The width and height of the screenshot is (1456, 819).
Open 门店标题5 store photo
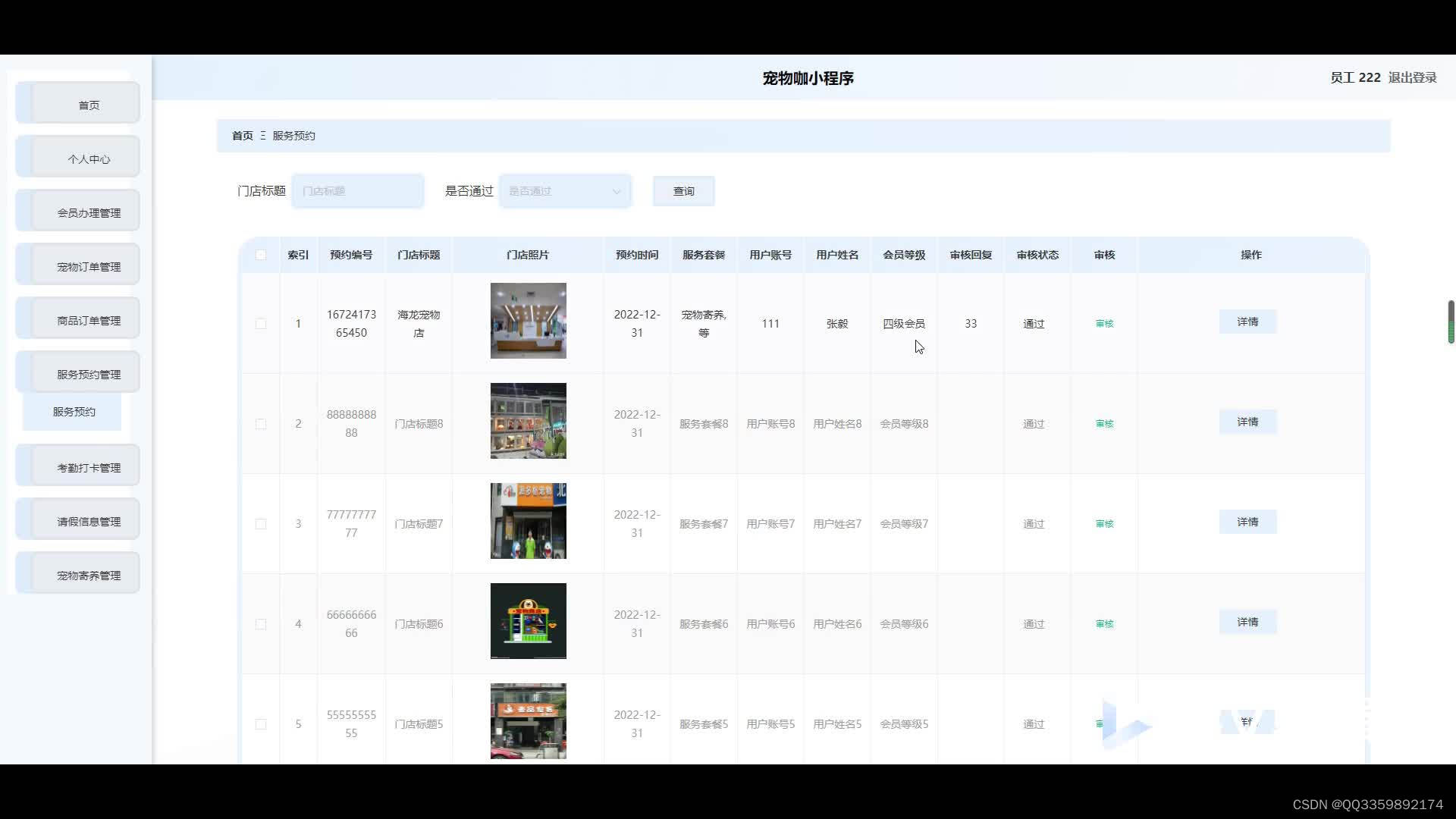(x=528, y=721)
